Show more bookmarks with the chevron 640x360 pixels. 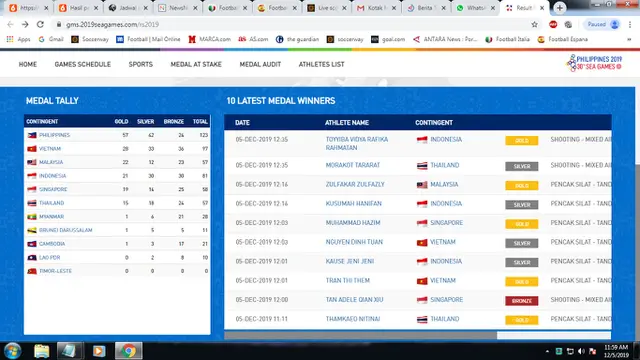(x=629, y=39)
